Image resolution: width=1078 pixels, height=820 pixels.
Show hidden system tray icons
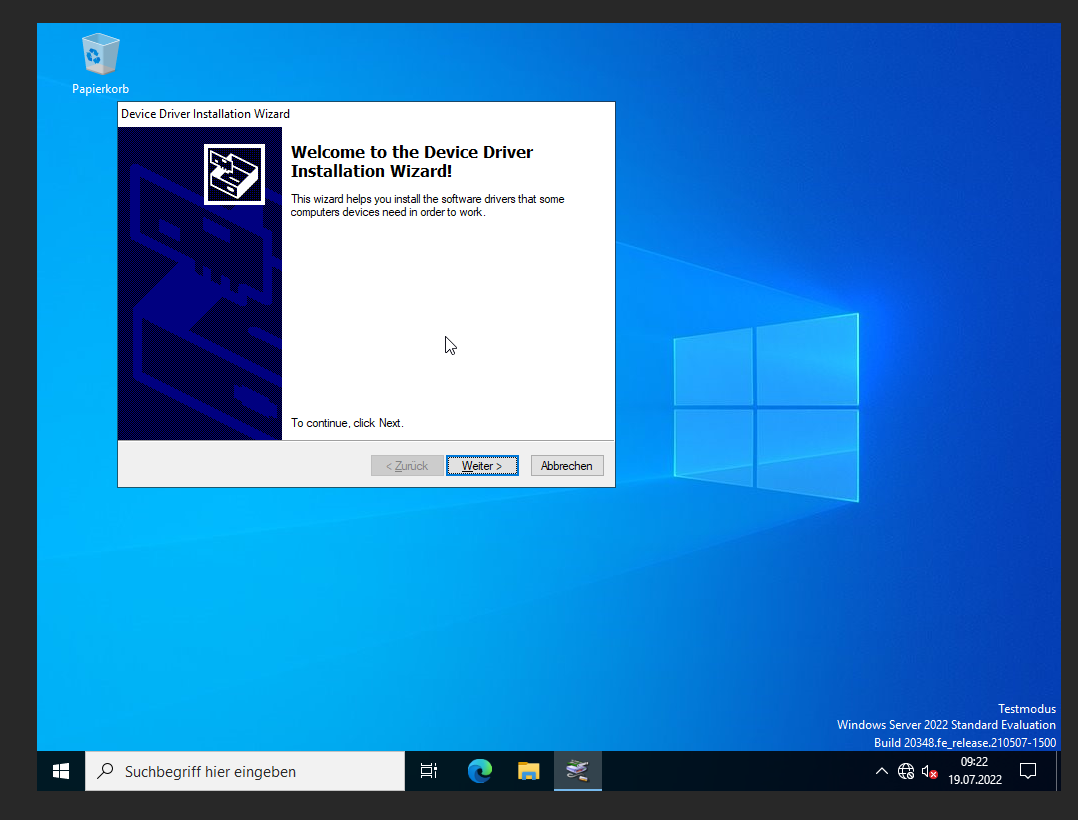coord(881,771)
